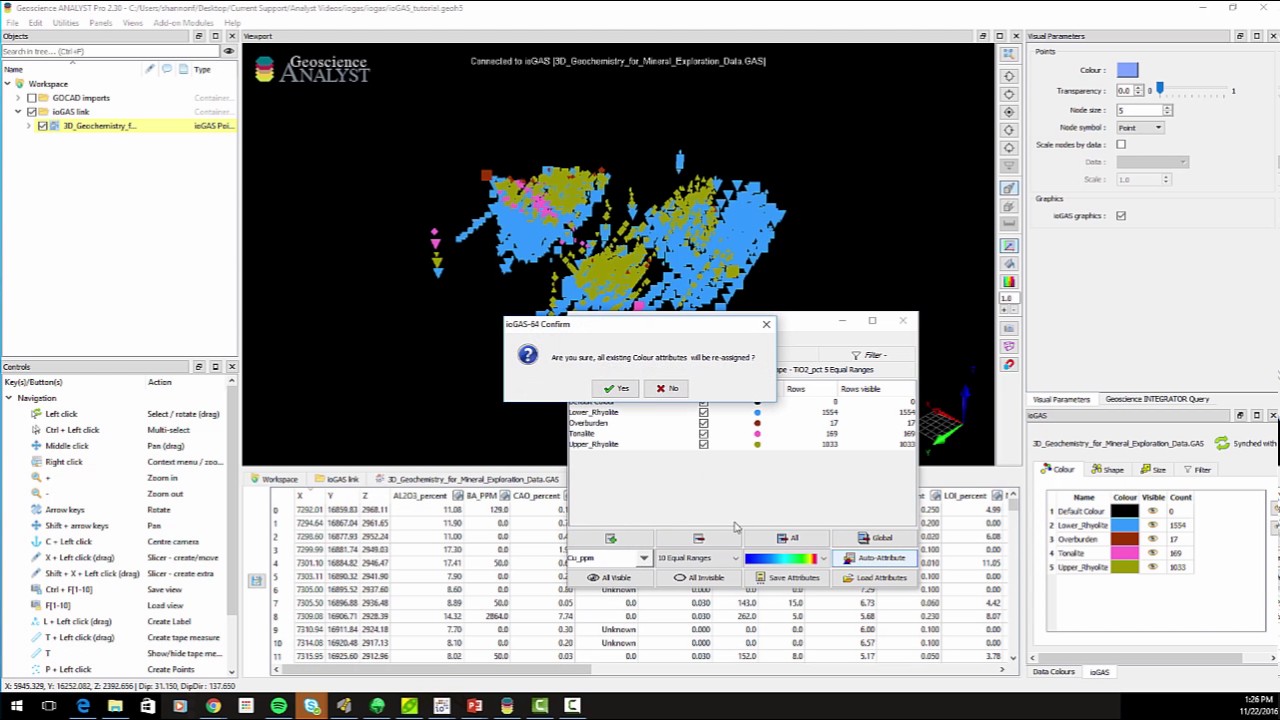Switch to the Data Colours bottom tab
The height and width of the screenshot is (720, 1280).
[x=1054, y=672]
